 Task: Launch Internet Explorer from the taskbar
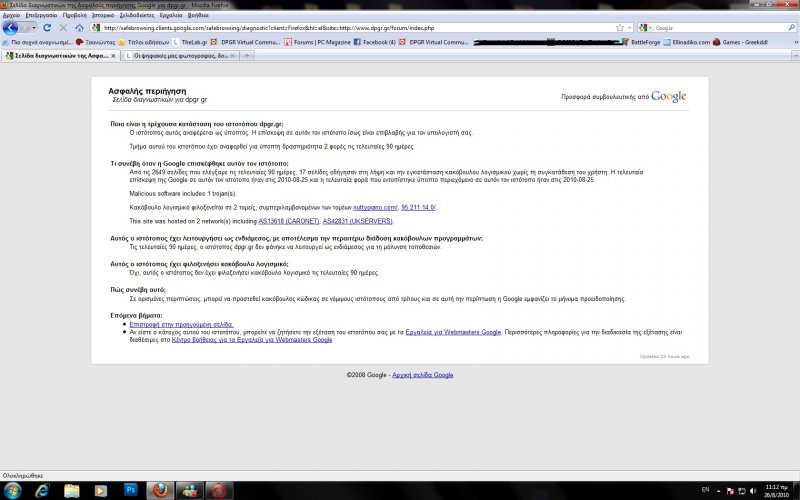(x=42, y=491)
